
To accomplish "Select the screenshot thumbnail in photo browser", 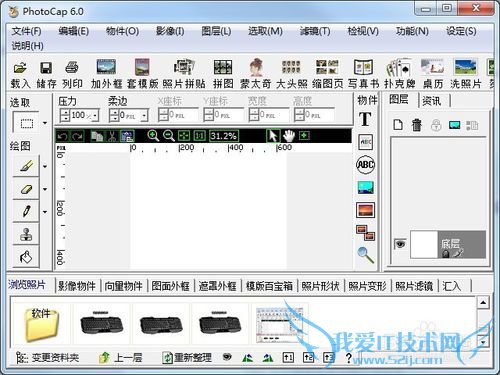I will (x=279, y=325).
